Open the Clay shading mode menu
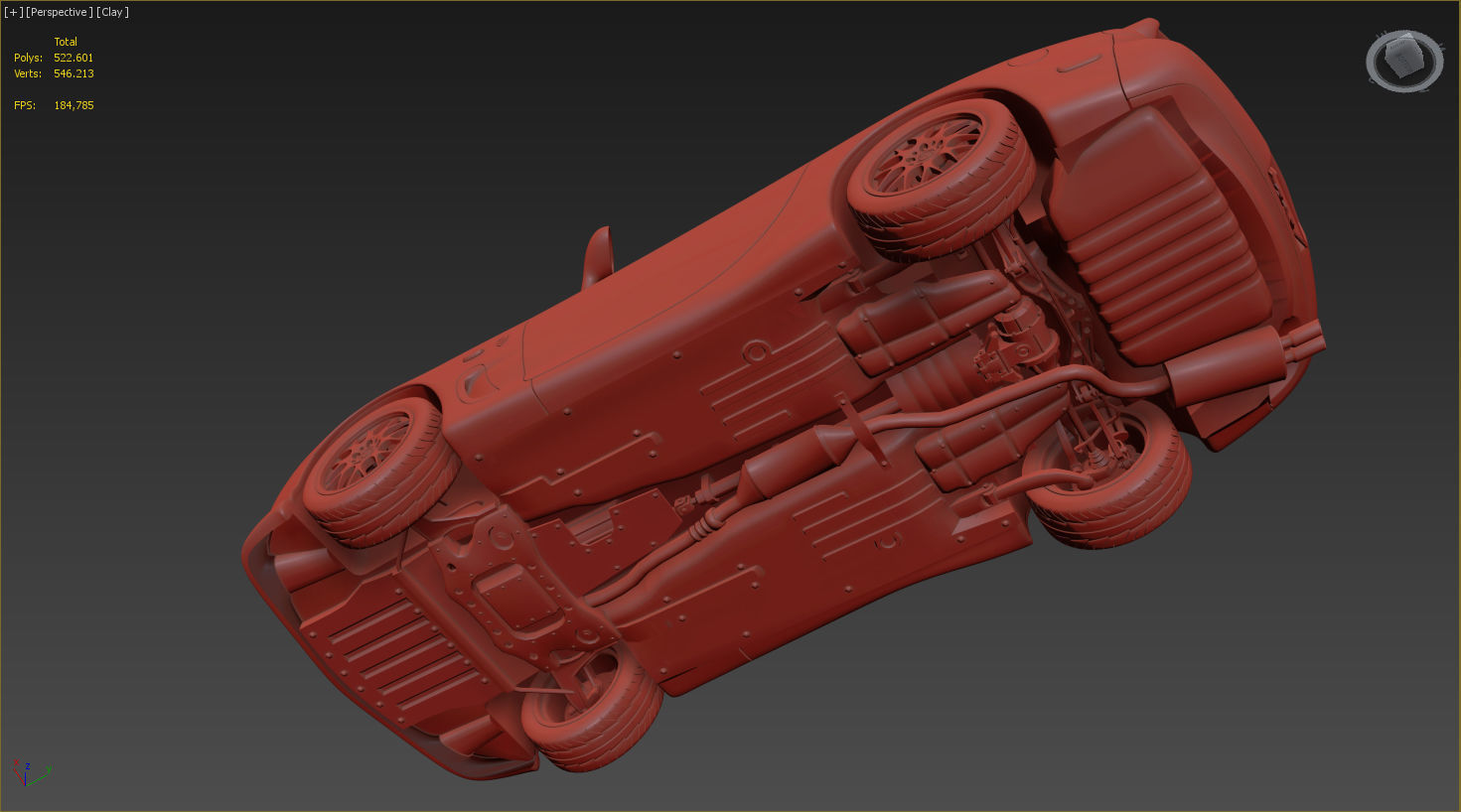This screenshot has width=1461, height=812. (113, 12)
